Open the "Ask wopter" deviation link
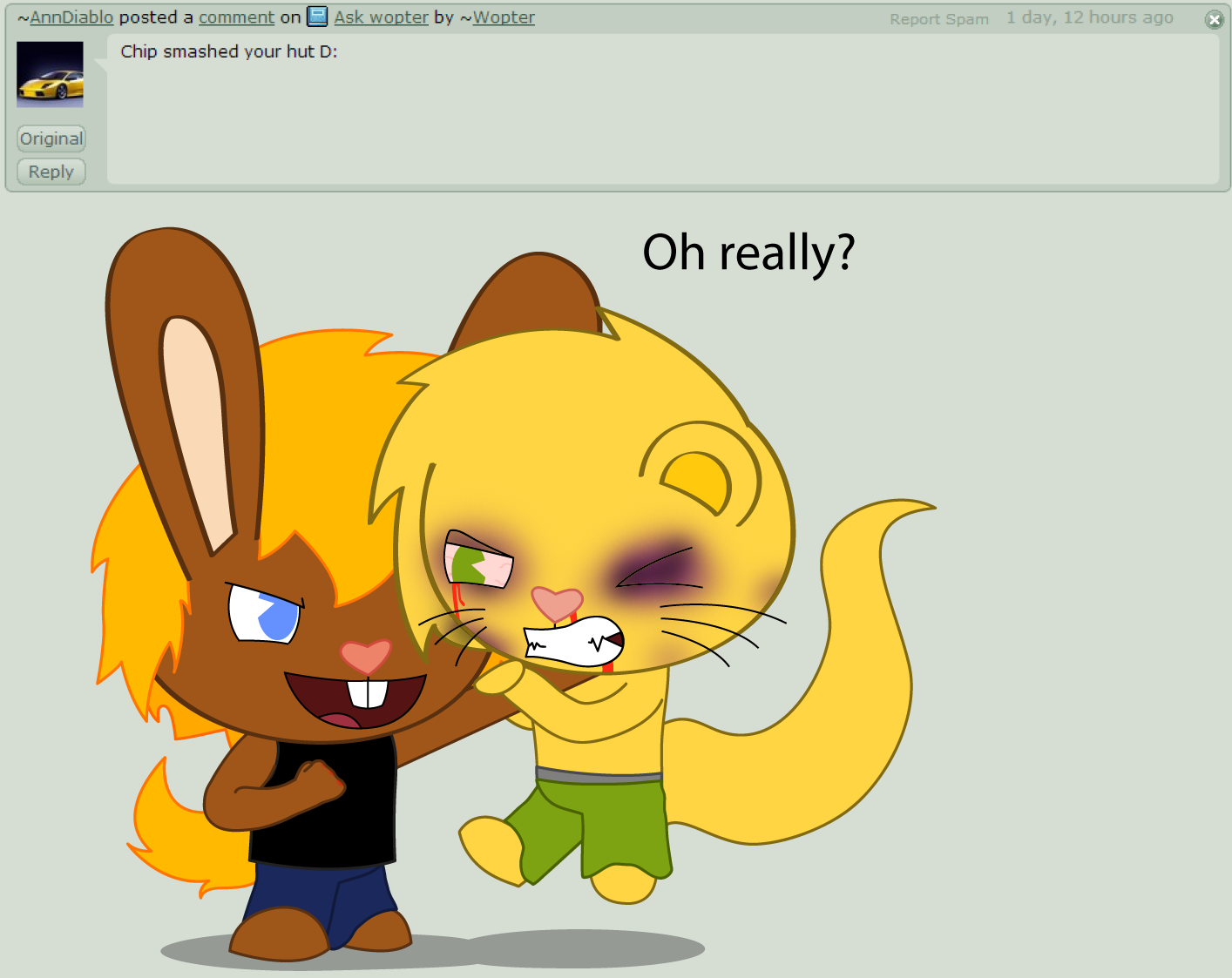1232x978 pixels. coord(382,17)
